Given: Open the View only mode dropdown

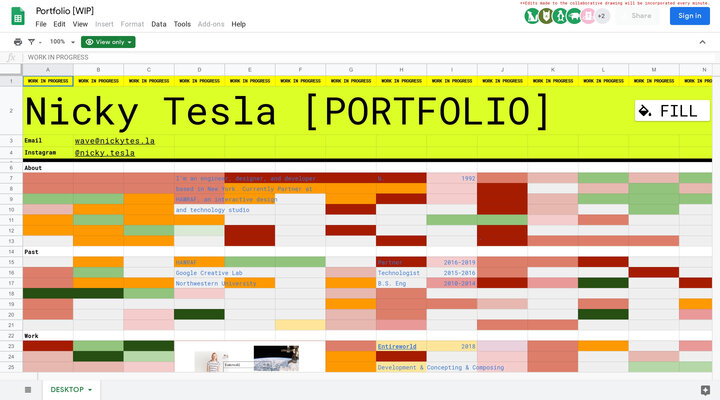Looking at the screenshot, I should pyautogui.click(x=108, y=42).
